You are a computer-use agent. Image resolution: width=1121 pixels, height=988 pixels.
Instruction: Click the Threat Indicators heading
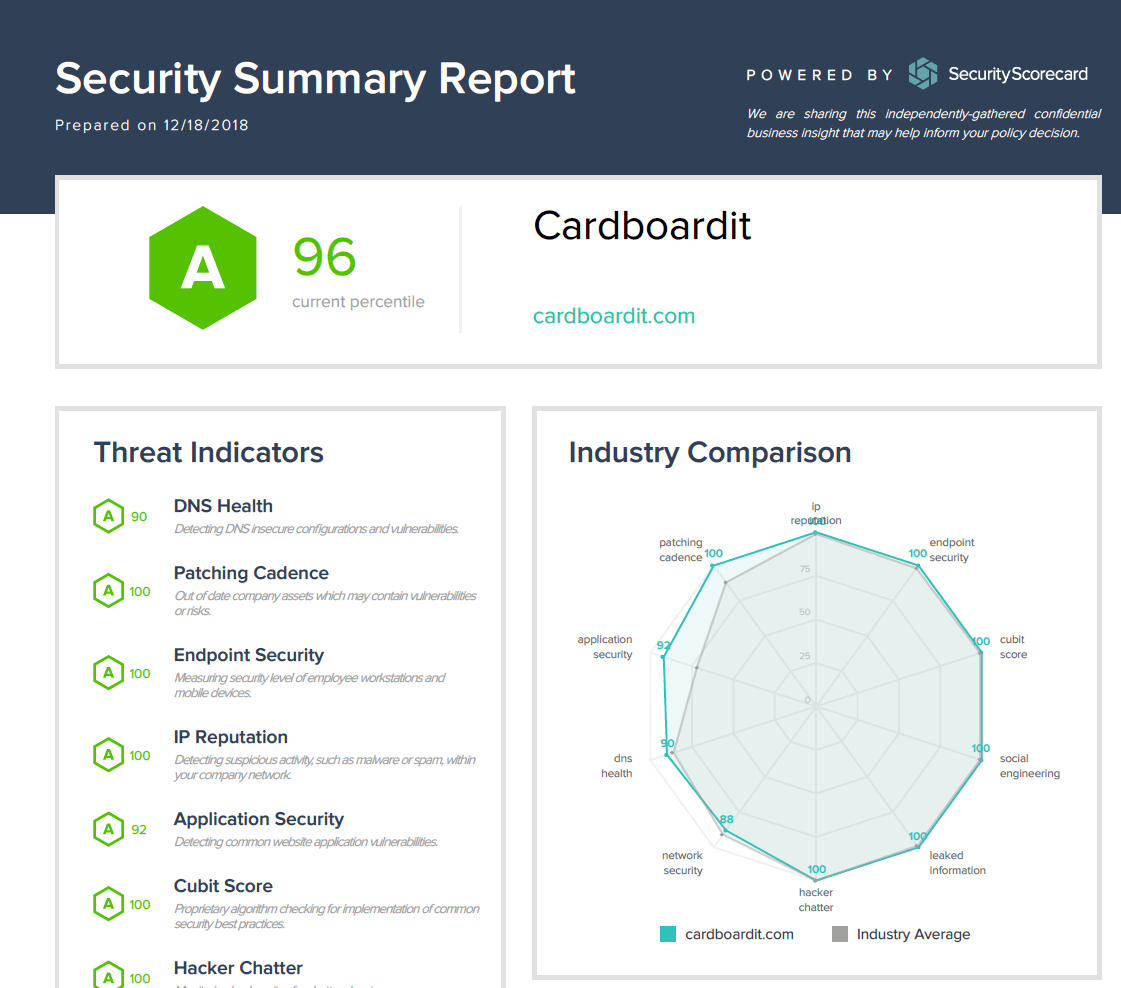[x=209, y=453]
